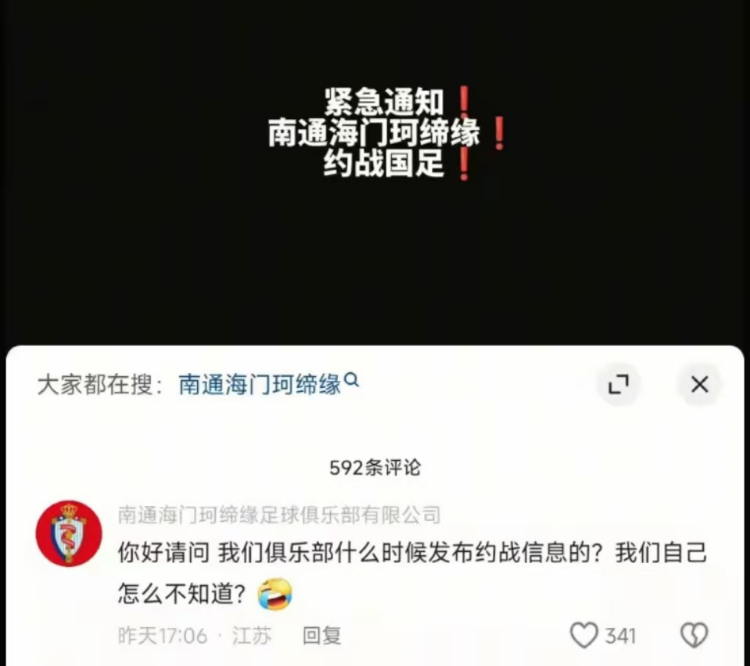Expand the comments panel to full screen
The image size is (750, 666).
[618, 384]
